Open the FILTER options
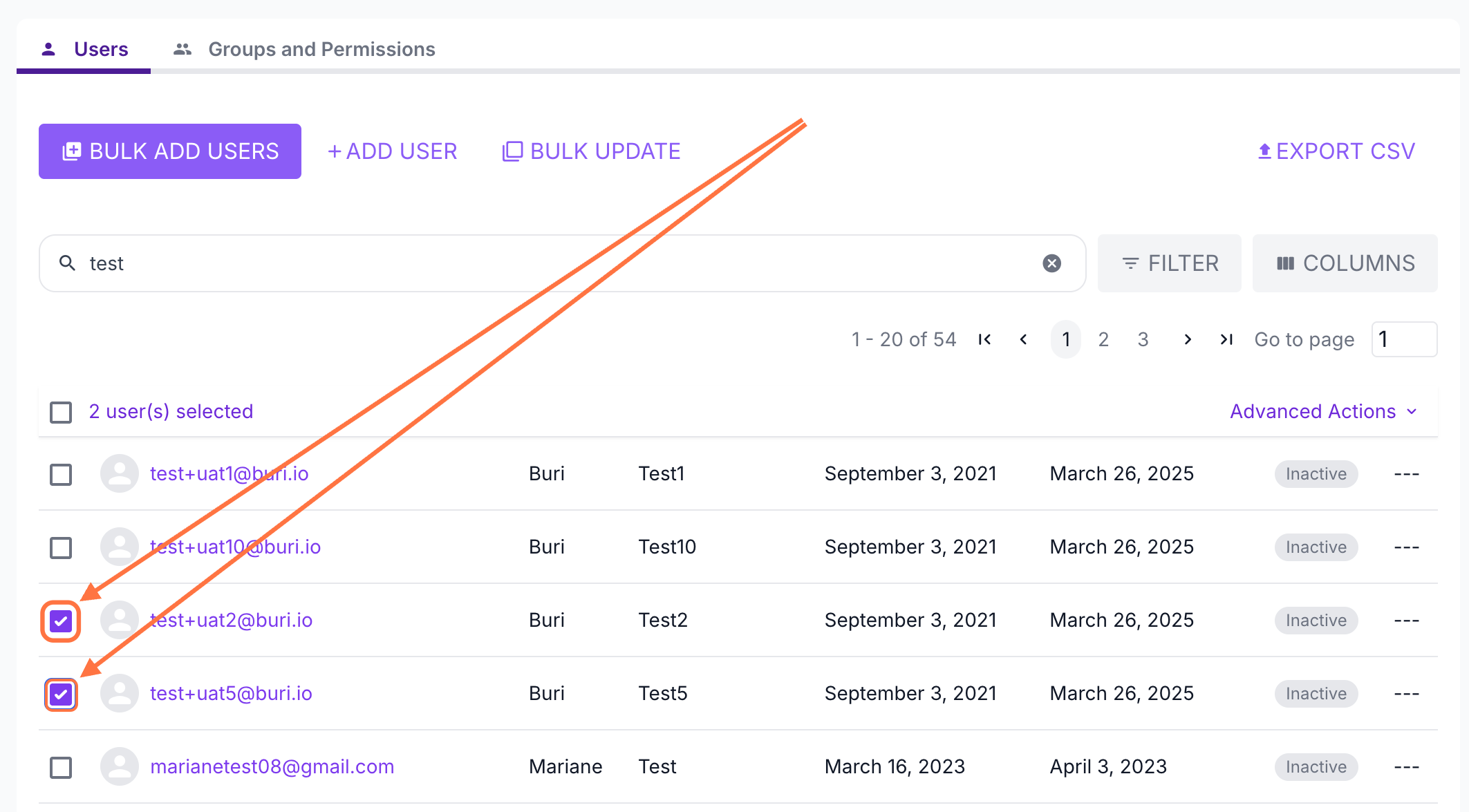This screenshot has height=812, width=1469. (x=1169, y=263)
